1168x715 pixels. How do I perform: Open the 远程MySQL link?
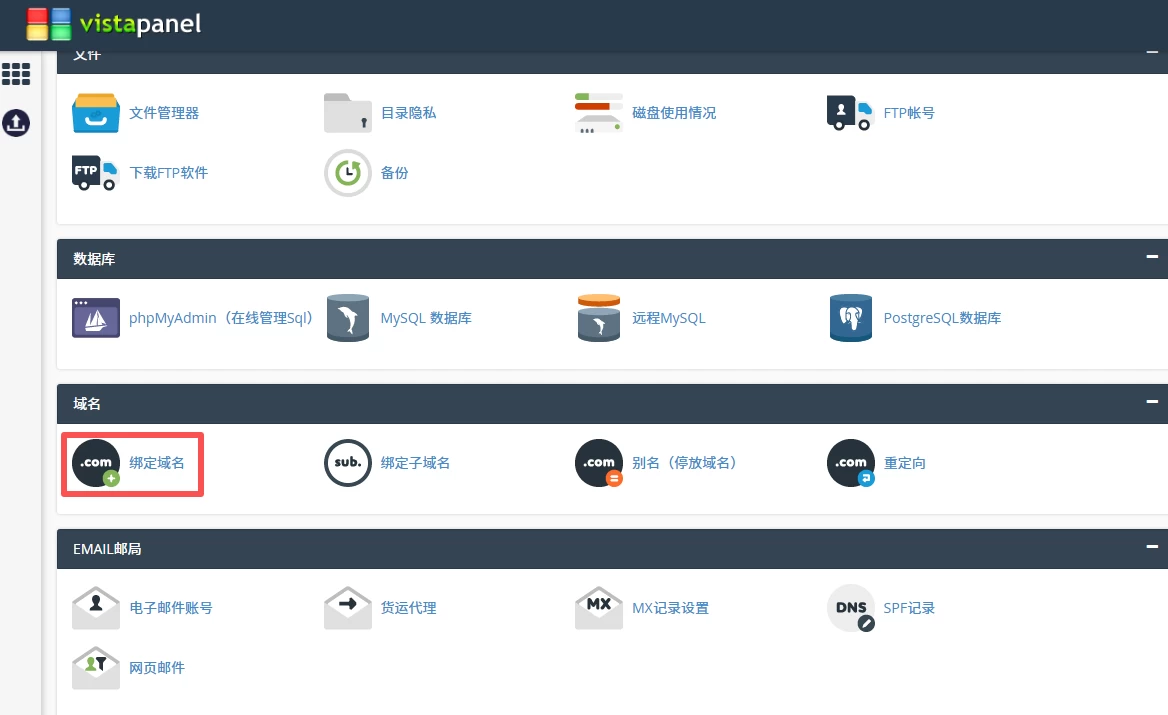(668, 318)
